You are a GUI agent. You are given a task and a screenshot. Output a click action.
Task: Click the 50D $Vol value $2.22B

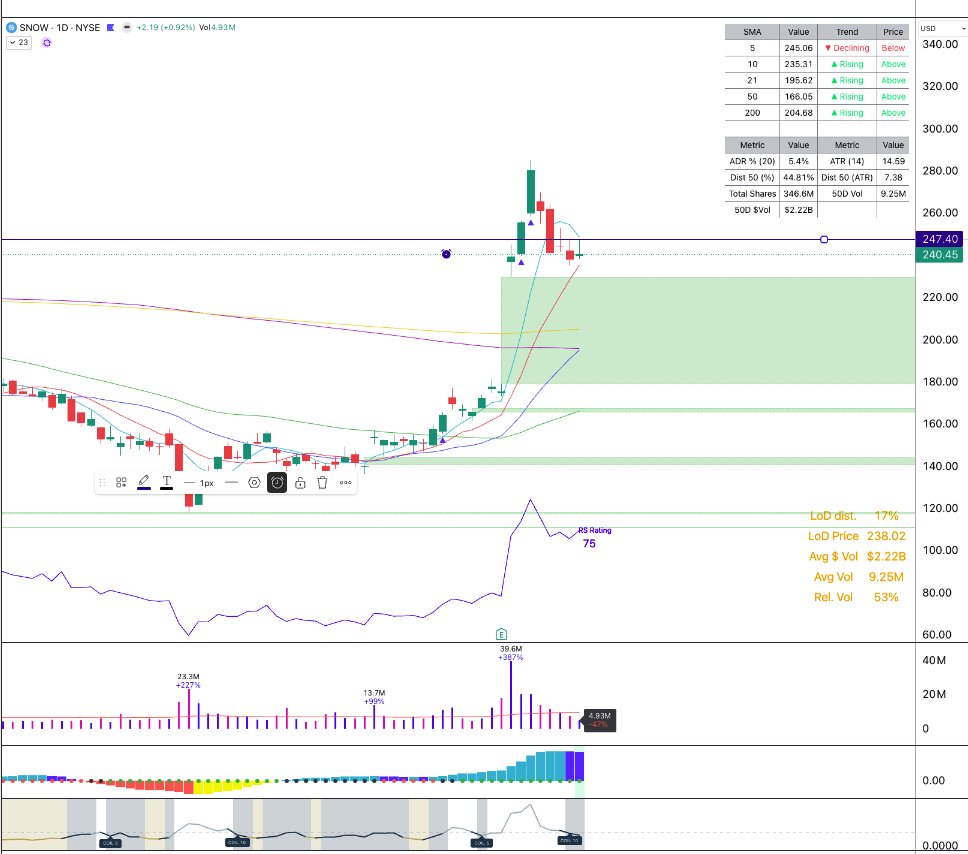coord(798,210)
